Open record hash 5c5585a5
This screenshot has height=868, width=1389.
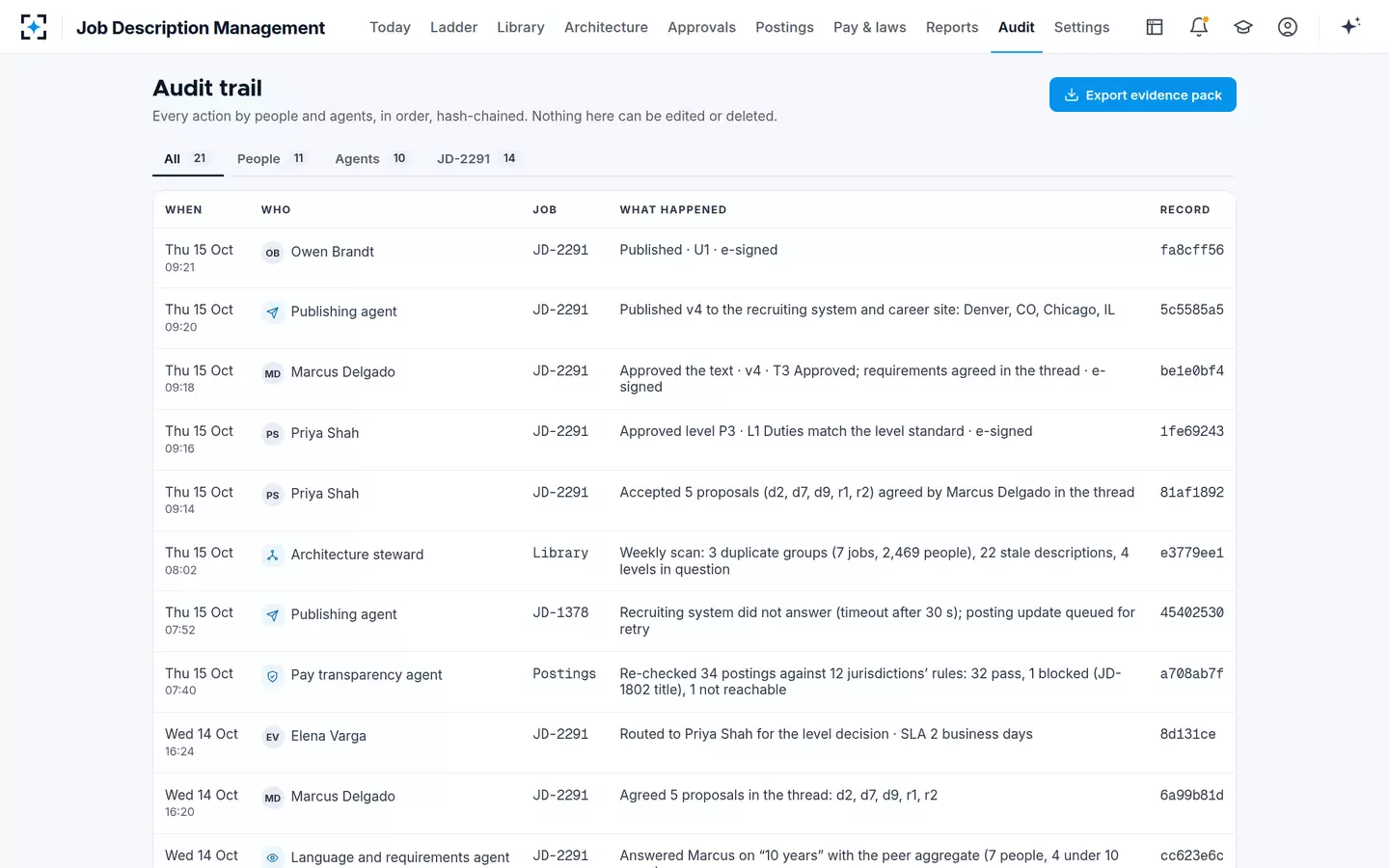[x=1191, y=310]
